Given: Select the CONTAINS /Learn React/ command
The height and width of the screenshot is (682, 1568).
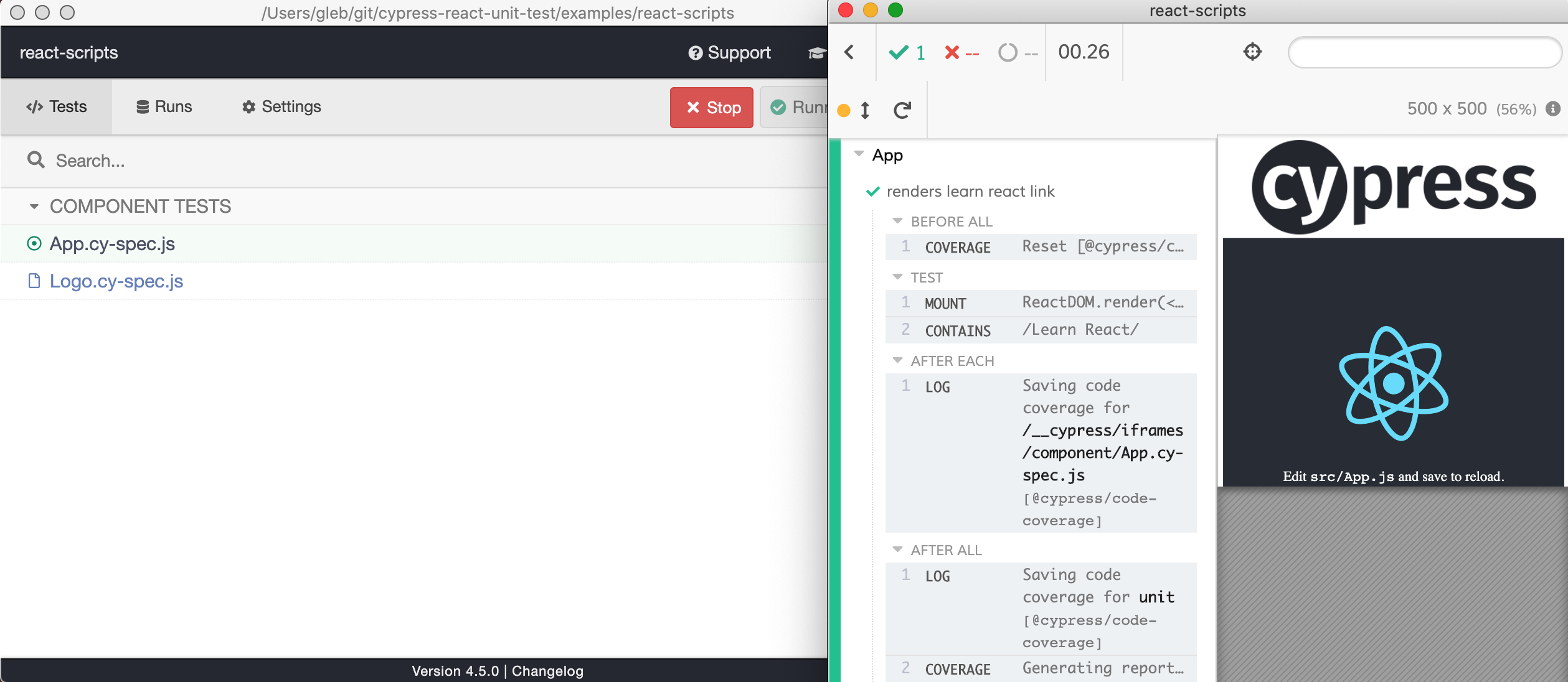Looking at the screenshot, I should pyautogui.click(x=1041, y=330).
